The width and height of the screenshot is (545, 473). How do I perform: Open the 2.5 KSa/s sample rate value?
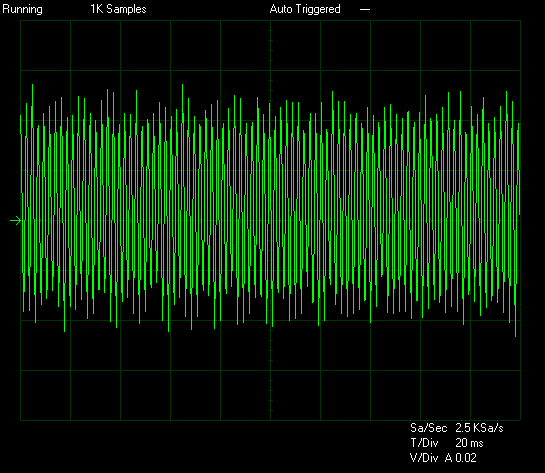click(x=479, y=428)
